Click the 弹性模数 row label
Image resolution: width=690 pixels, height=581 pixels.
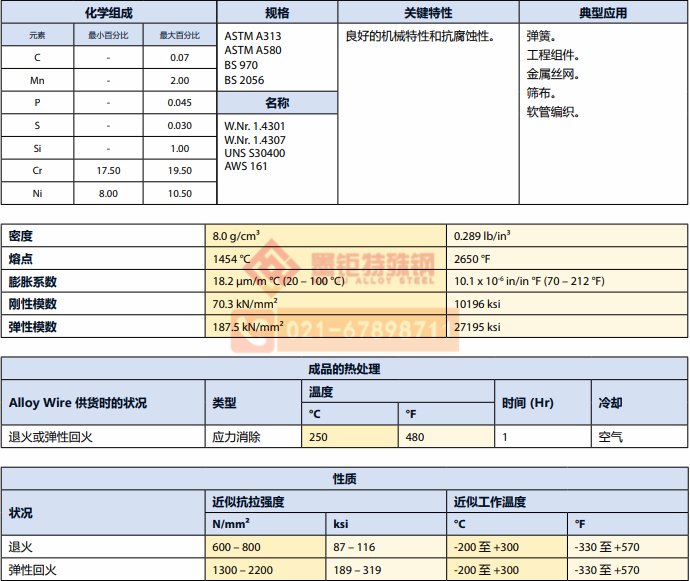[x=33, y=327]
